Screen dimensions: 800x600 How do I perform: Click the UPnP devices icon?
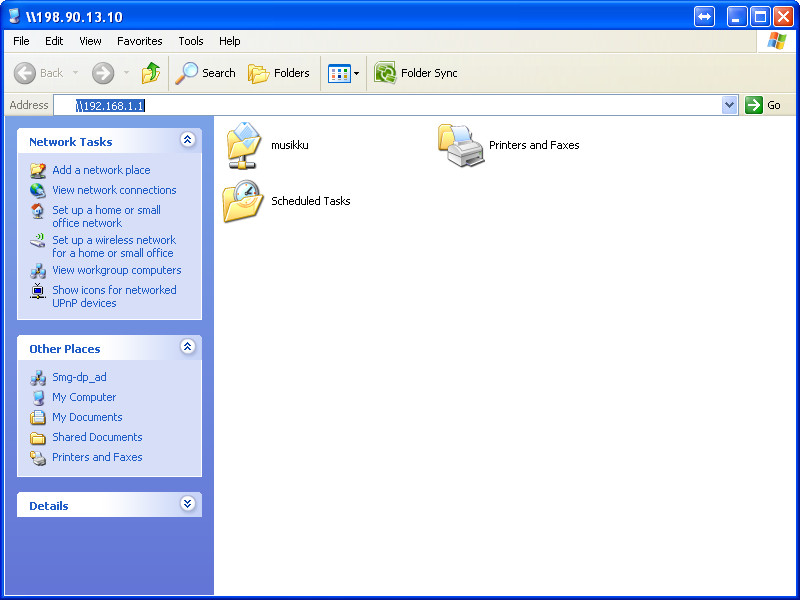tap(38, 291)
